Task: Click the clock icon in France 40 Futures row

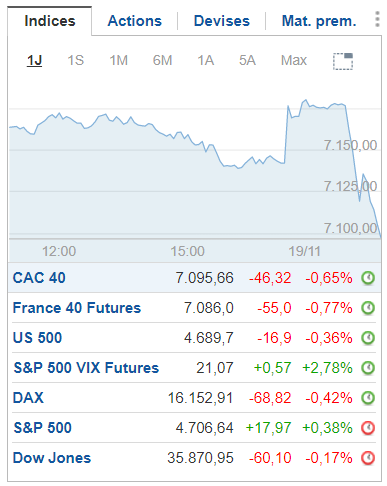Action: (x=368, y=308)
